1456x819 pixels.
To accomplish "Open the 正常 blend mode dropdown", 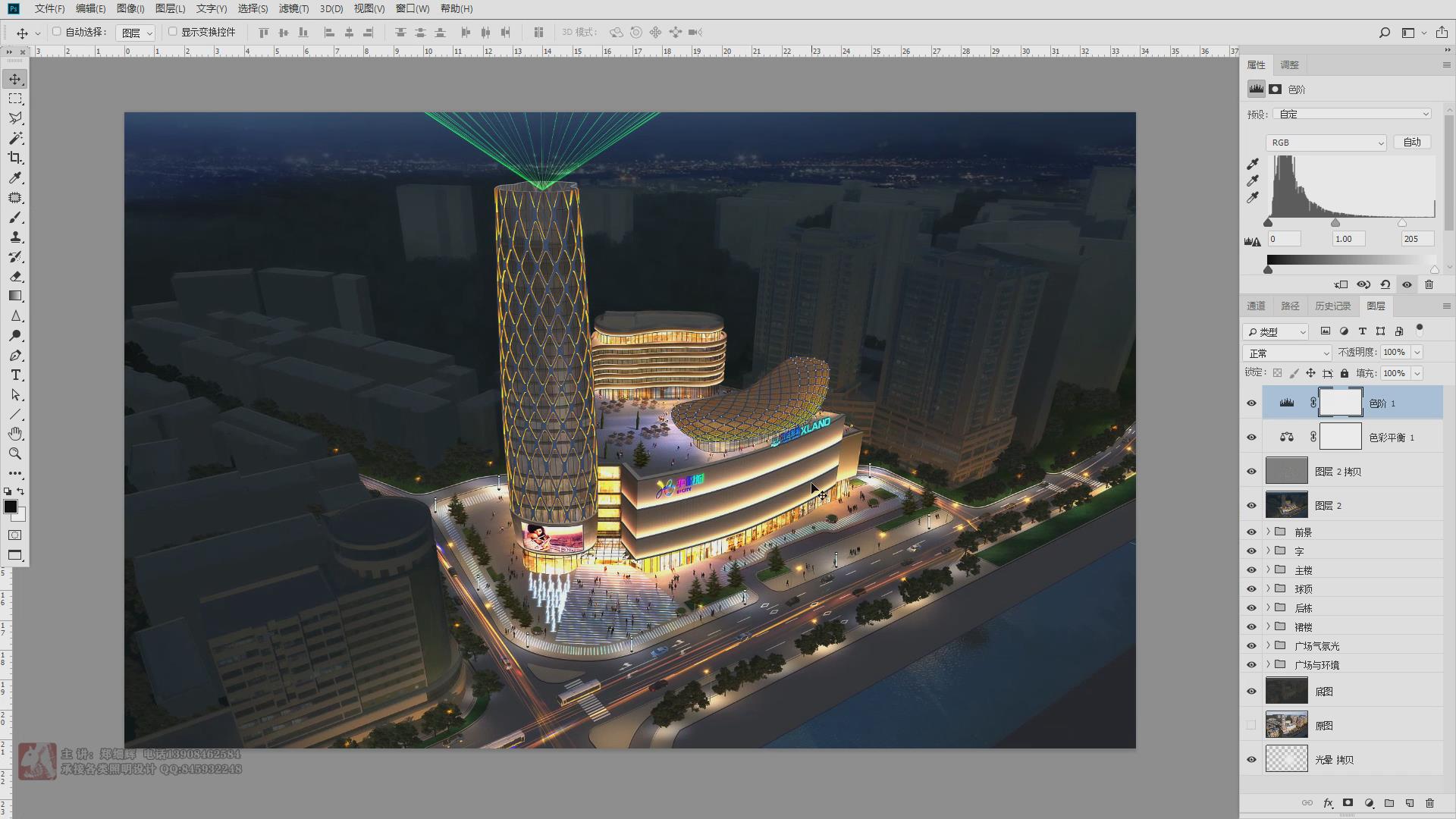I will click(x=1287, y=353).
